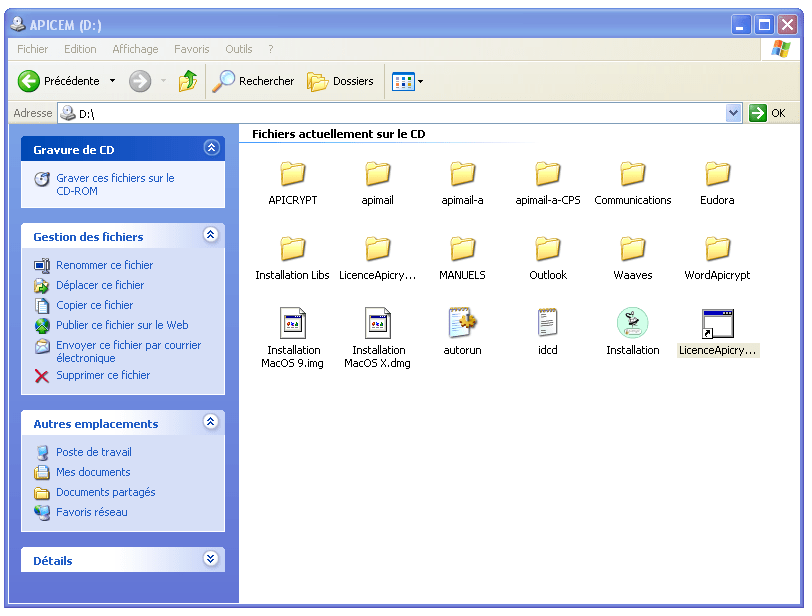Viewport: 812px width, 616px height.
Task: Click the APICEM title bar drive icon
Action: point(18,24)
